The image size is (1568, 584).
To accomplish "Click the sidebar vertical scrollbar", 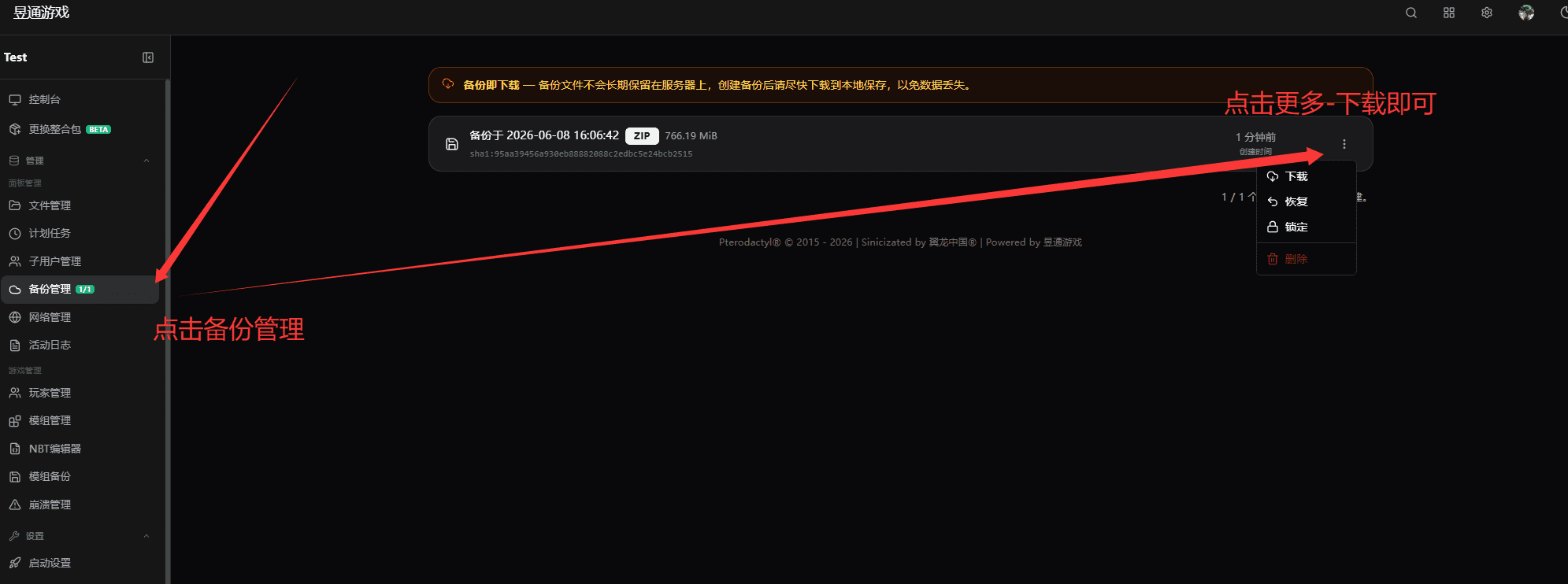I will (x=168, y=331).
